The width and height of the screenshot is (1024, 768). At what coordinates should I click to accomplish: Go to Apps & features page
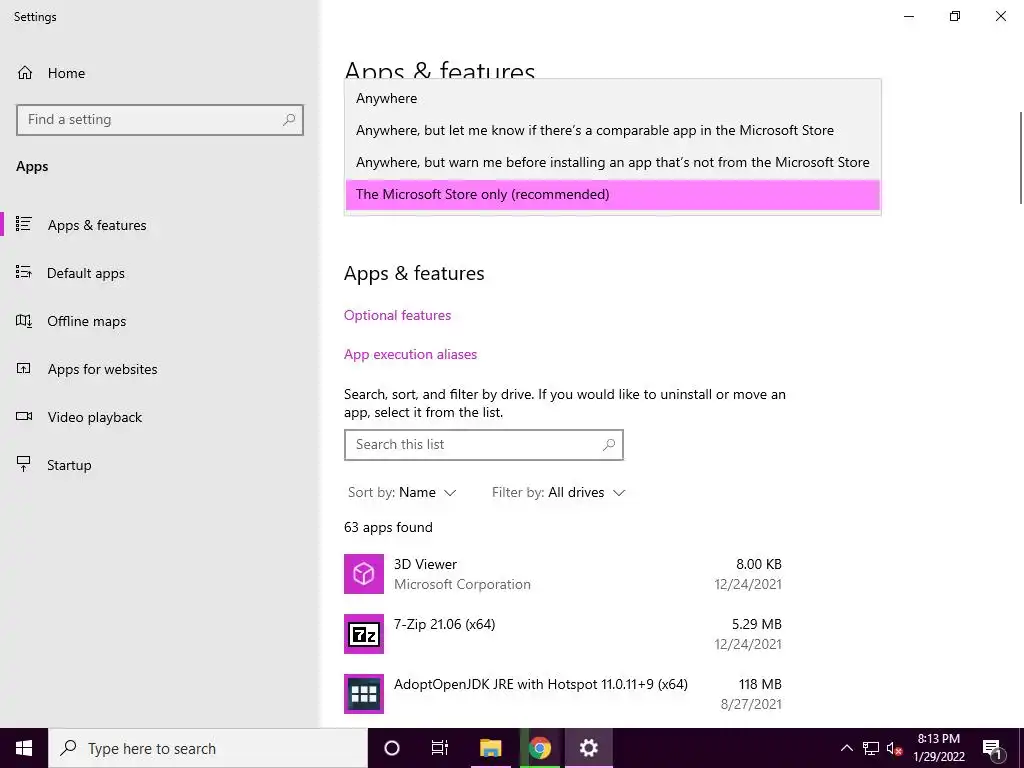click(97, 225)
